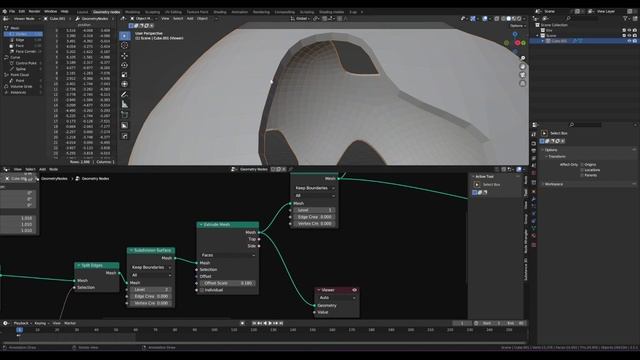
Task: Open the Keep Boundaries dropdown in upper node
Action: pos(314,188)
